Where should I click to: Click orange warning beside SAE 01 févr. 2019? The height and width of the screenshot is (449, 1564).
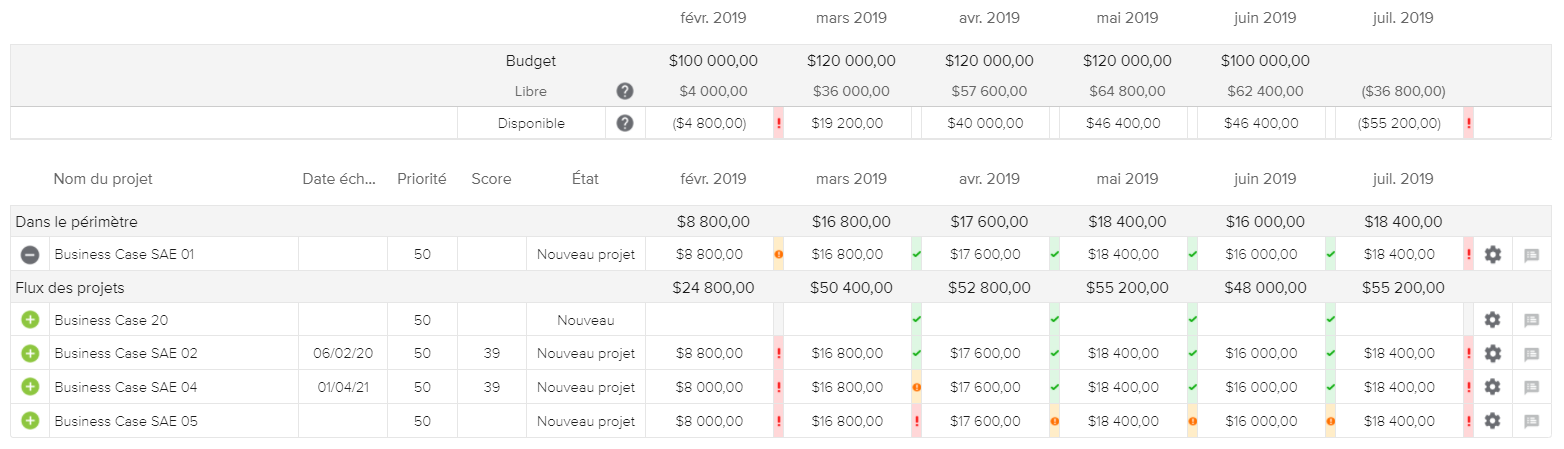coord(779,255)
